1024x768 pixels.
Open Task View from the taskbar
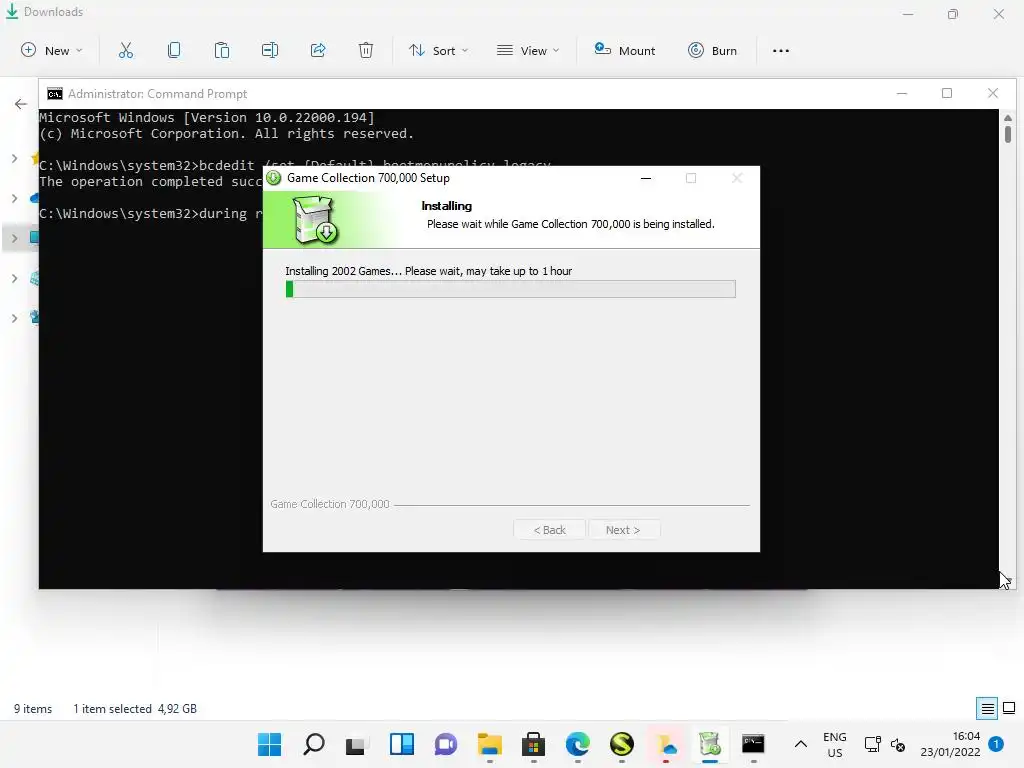point(357,744)
